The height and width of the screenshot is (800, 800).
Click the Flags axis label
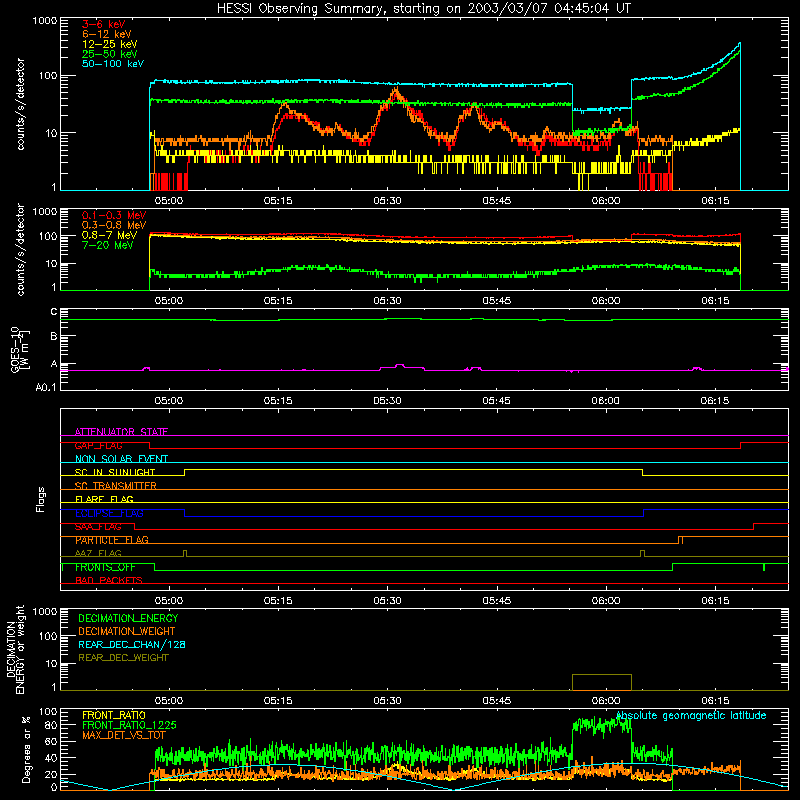[40, 499]
